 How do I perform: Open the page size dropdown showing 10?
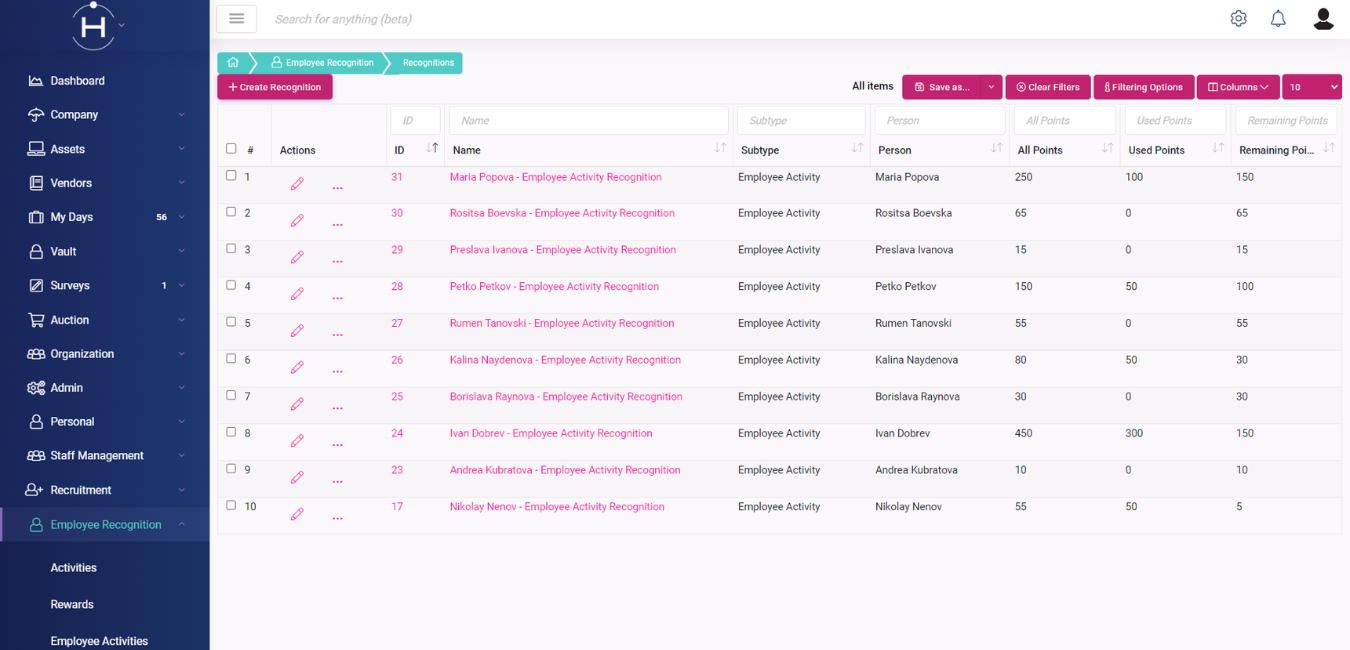click(1311, 87)
